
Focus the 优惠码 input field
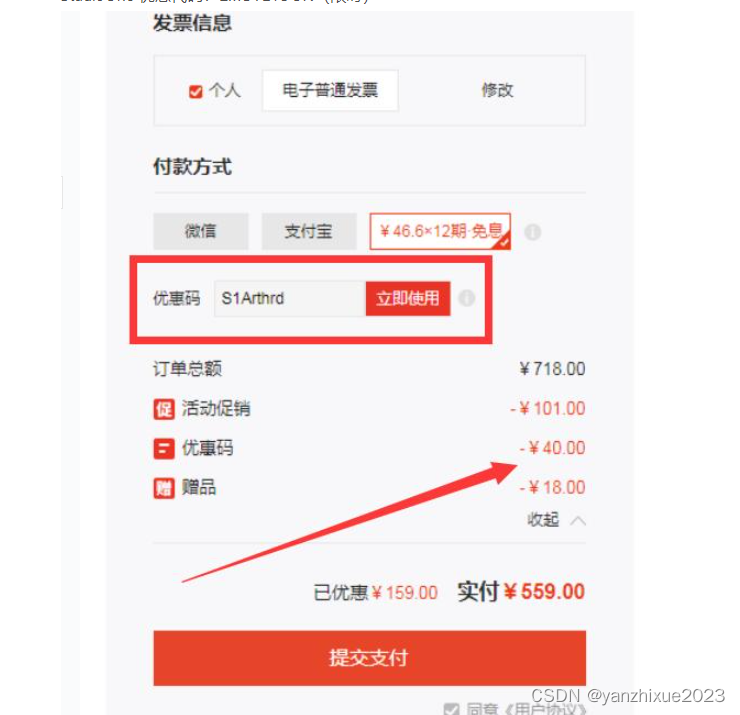pos(290,298)
